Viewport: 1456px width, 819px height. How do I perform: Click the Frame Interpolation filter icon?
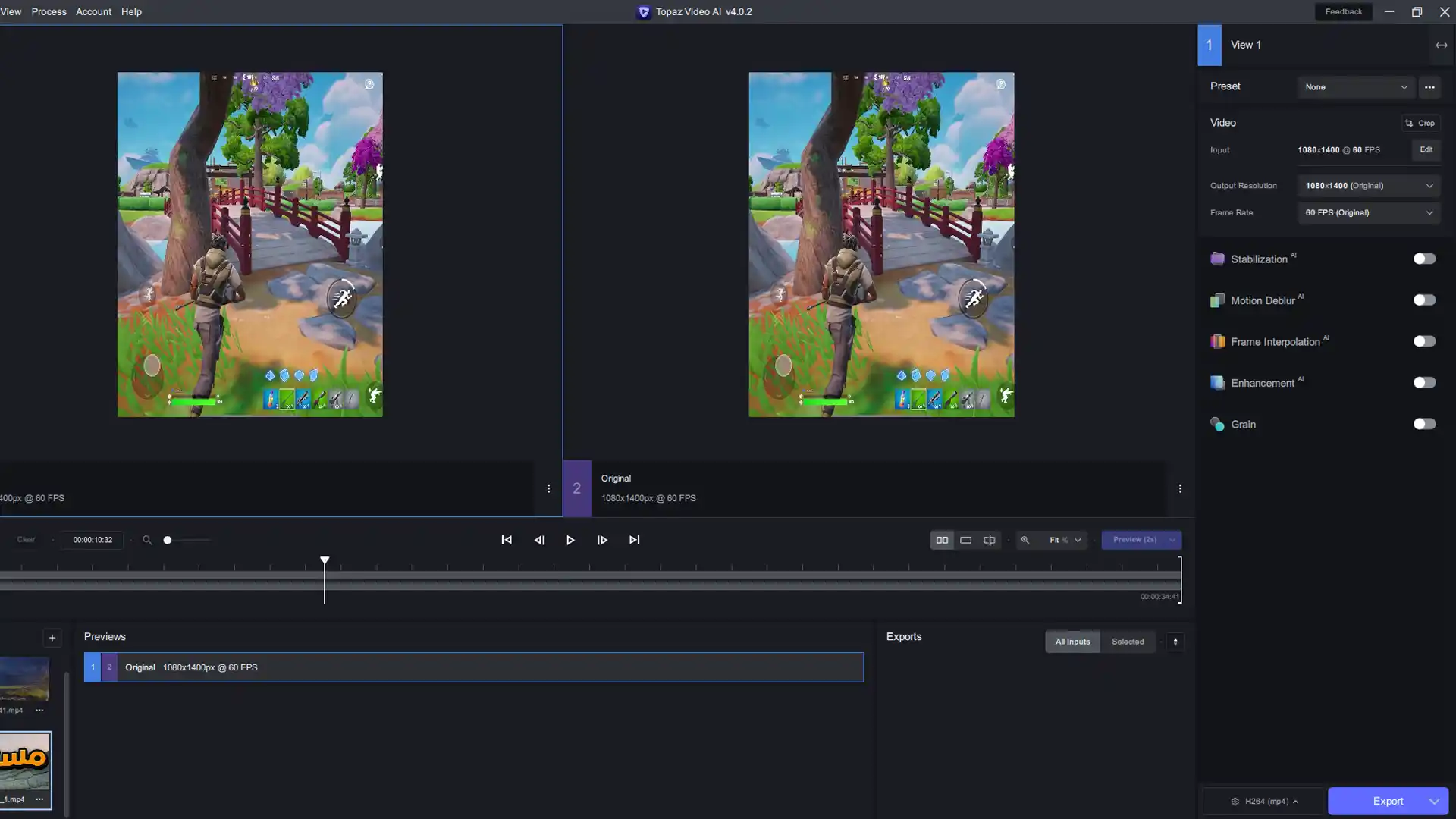pos(1217,341)
